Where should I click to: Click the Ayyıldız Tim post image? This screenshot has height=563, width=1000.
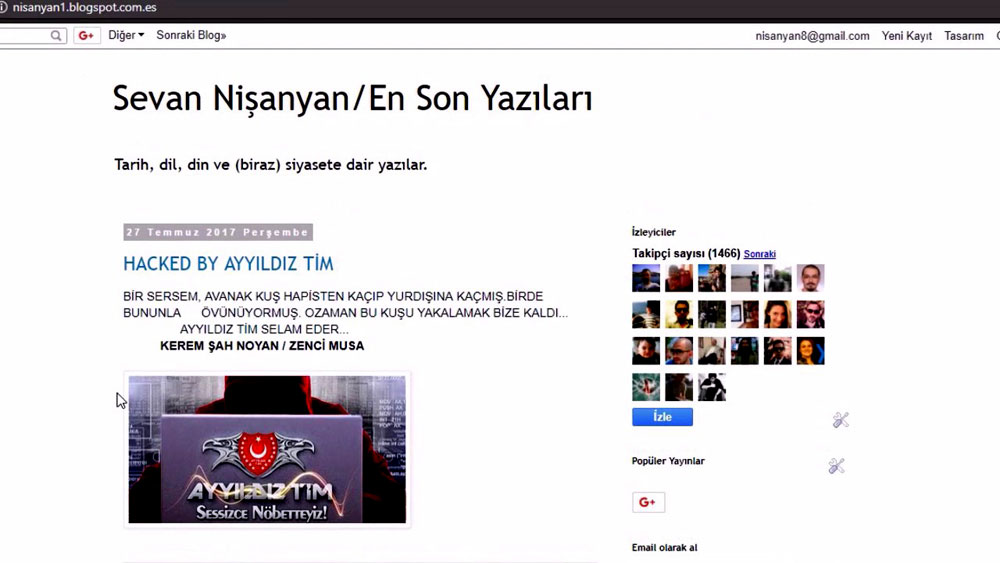267,449
